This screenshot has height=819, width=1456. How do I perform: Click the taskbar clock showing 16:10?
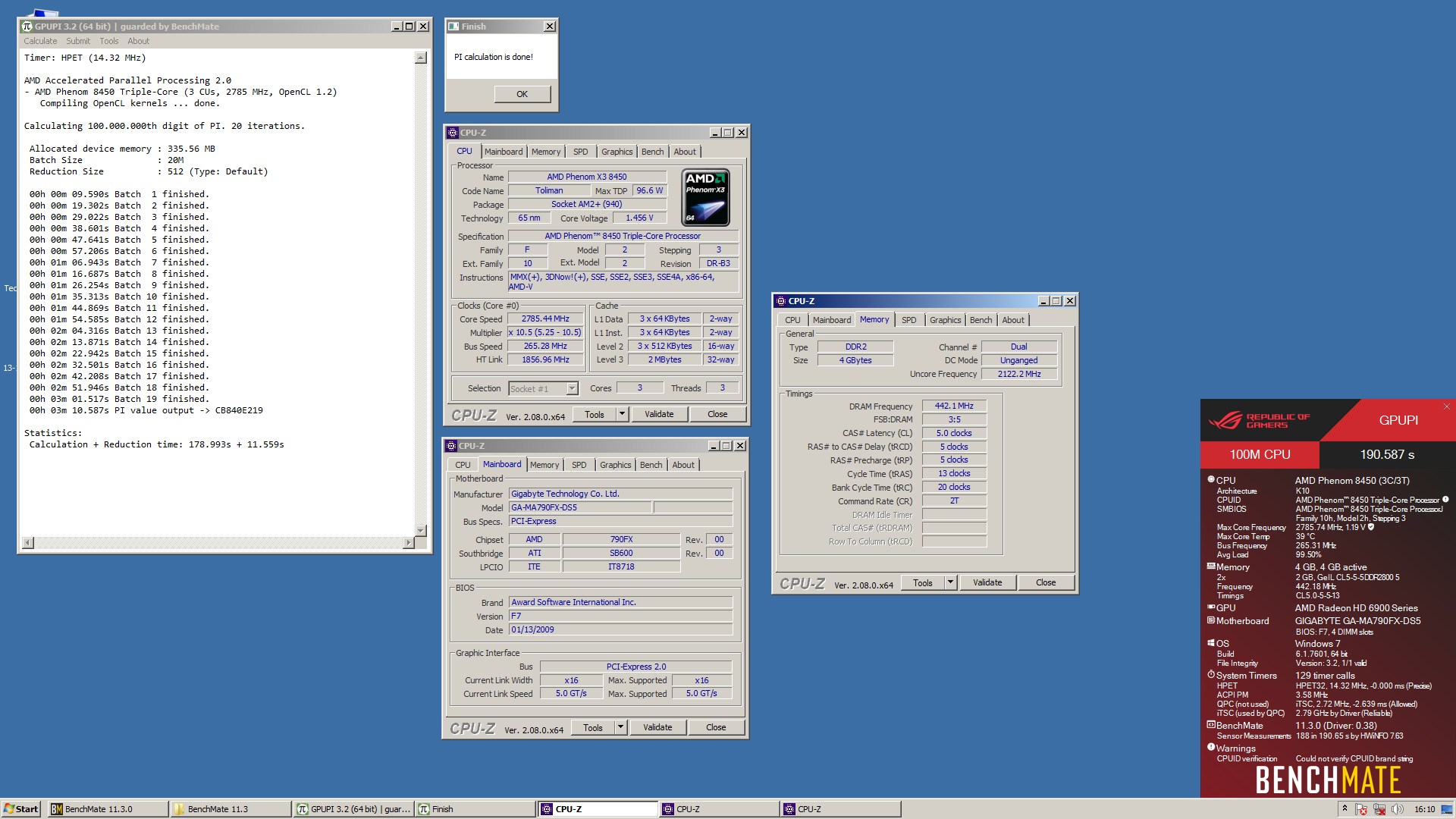click(x=1424, y=809)
